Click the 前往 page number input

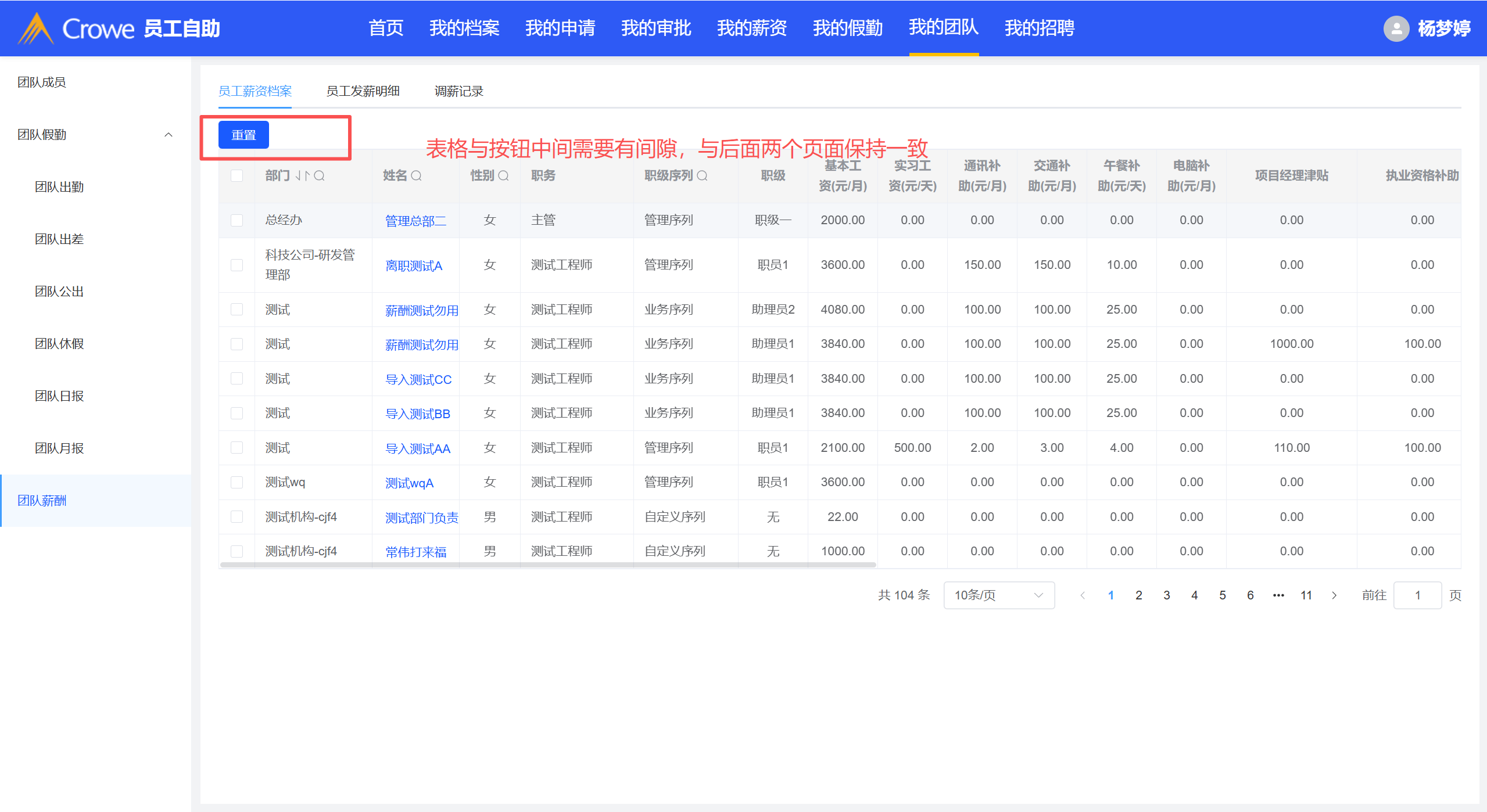point(1417,595)
